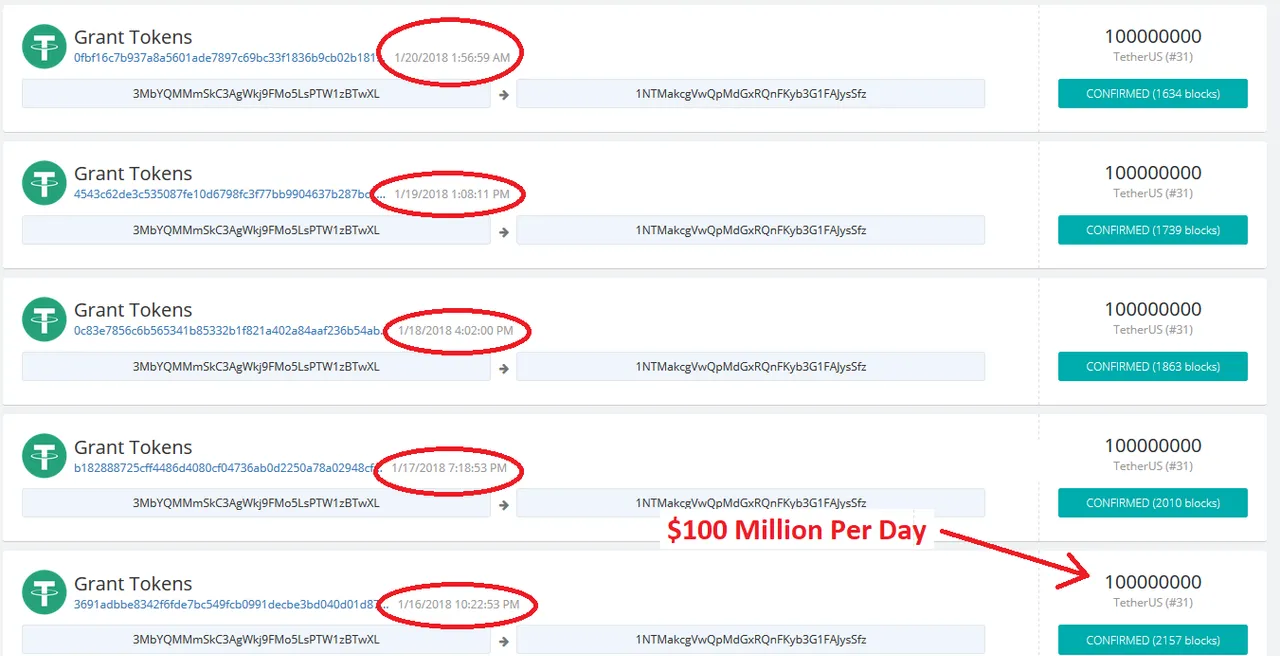Click the timestamp 1/20/2018 1:56:59 AM
The height and width of the screenshot is (656, 1280).
[452, 57]
